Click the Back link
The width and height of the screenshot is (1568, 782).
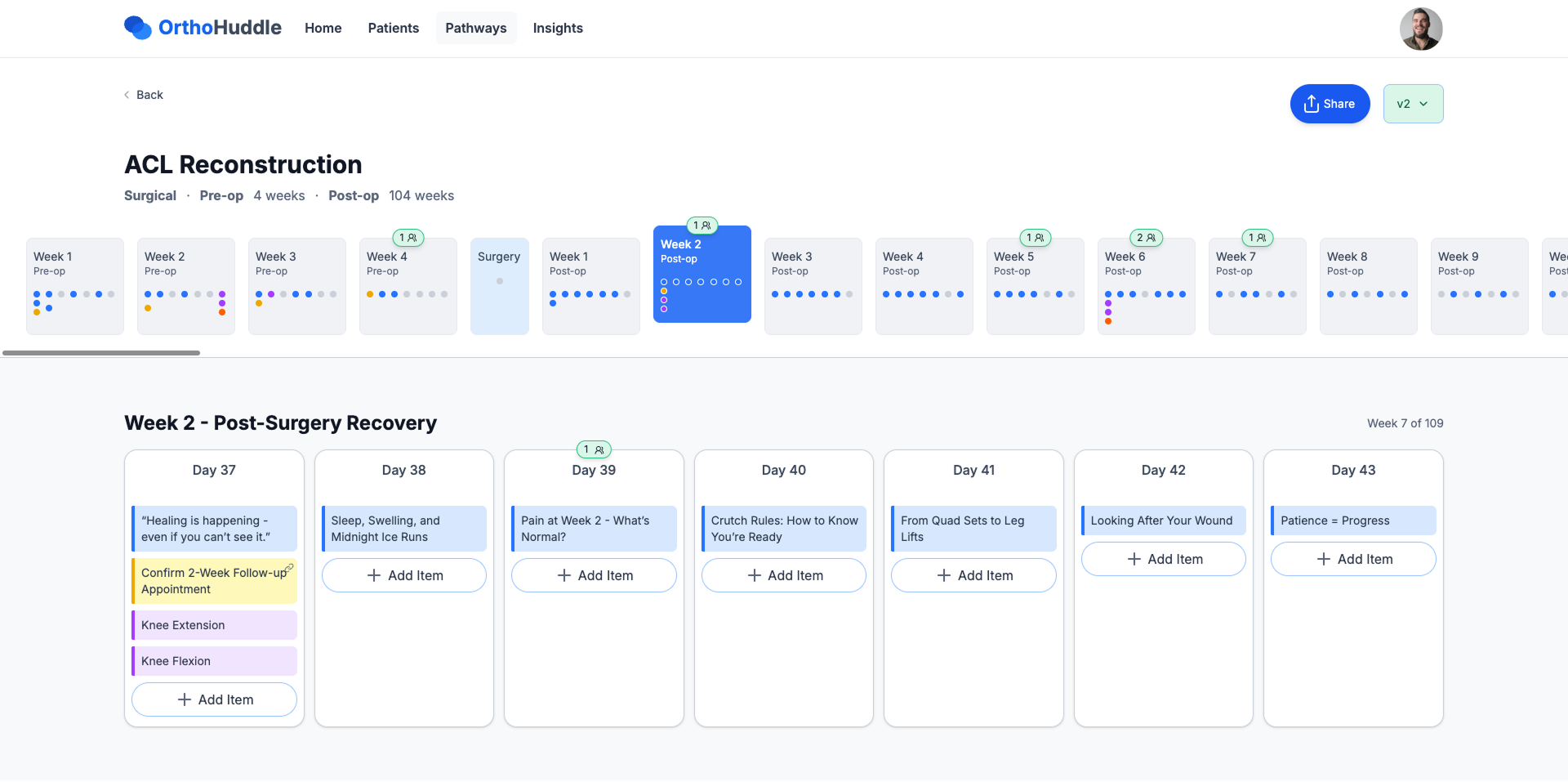coord(144,95)
